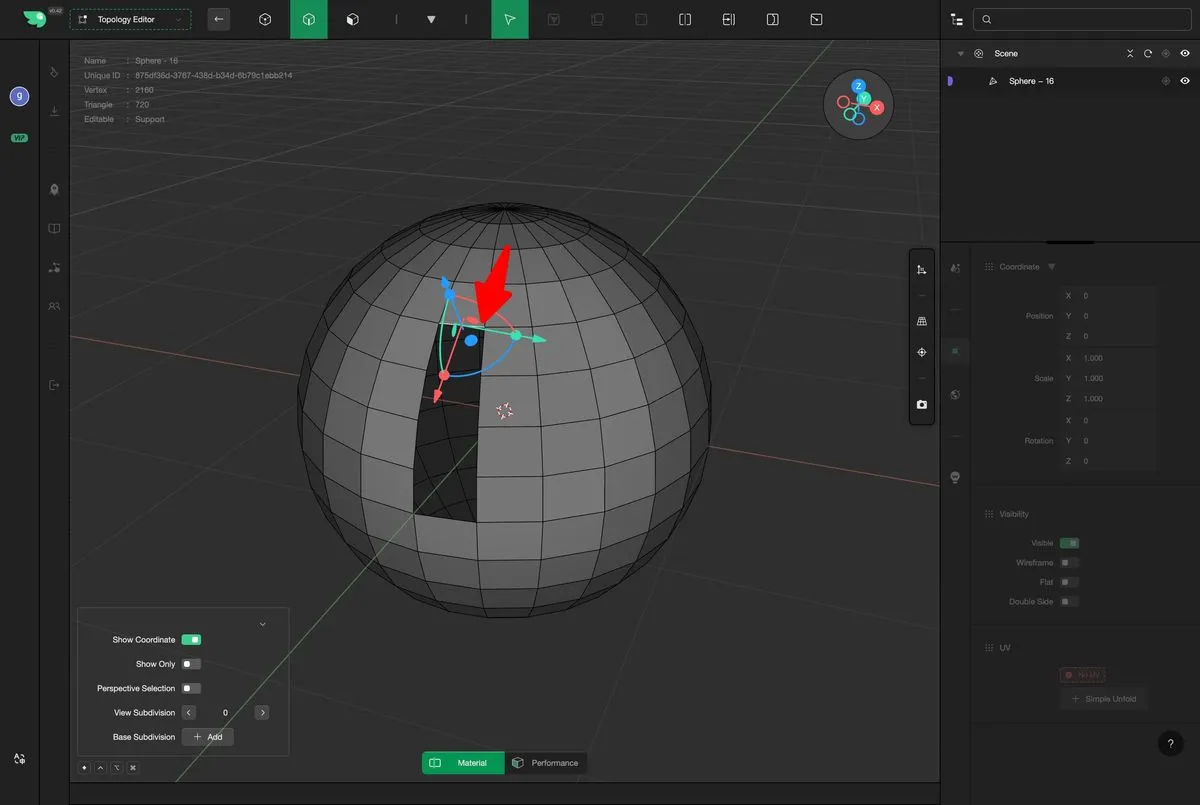Click the Add button for Base Subdivision
Screen dimensions: 1200x805
pos(208,737)
